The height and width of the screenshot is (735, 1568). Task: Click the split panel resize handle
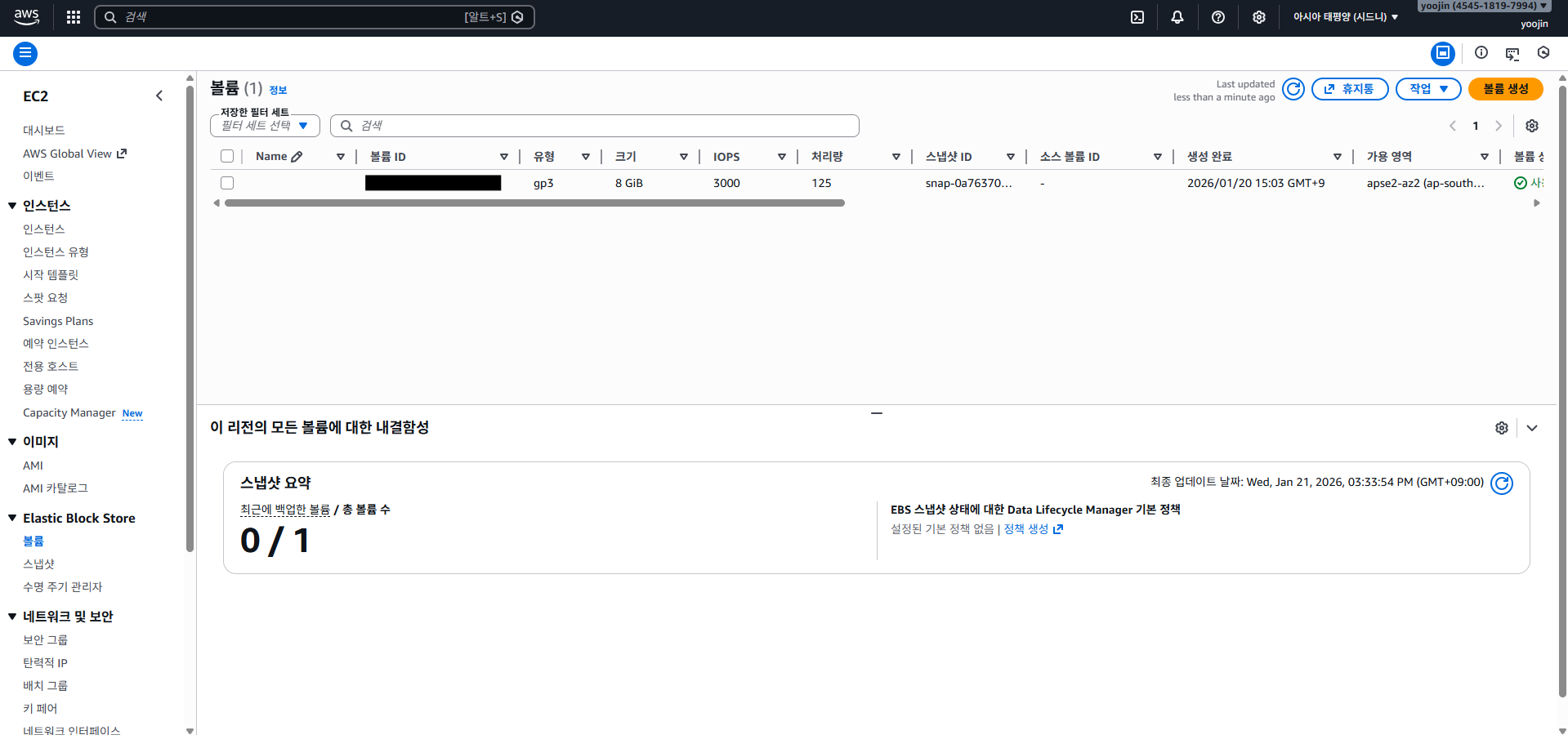coord(877,413)
